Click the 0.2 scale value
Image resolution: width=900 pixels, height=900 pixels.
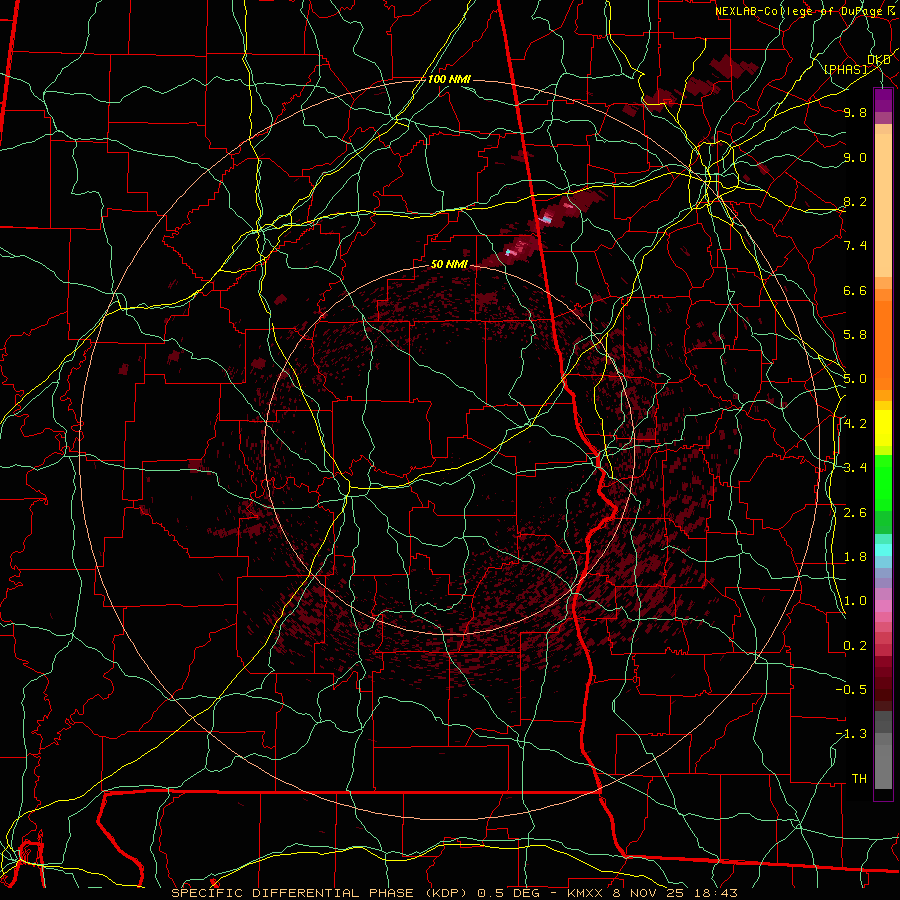tap(855, 646)
